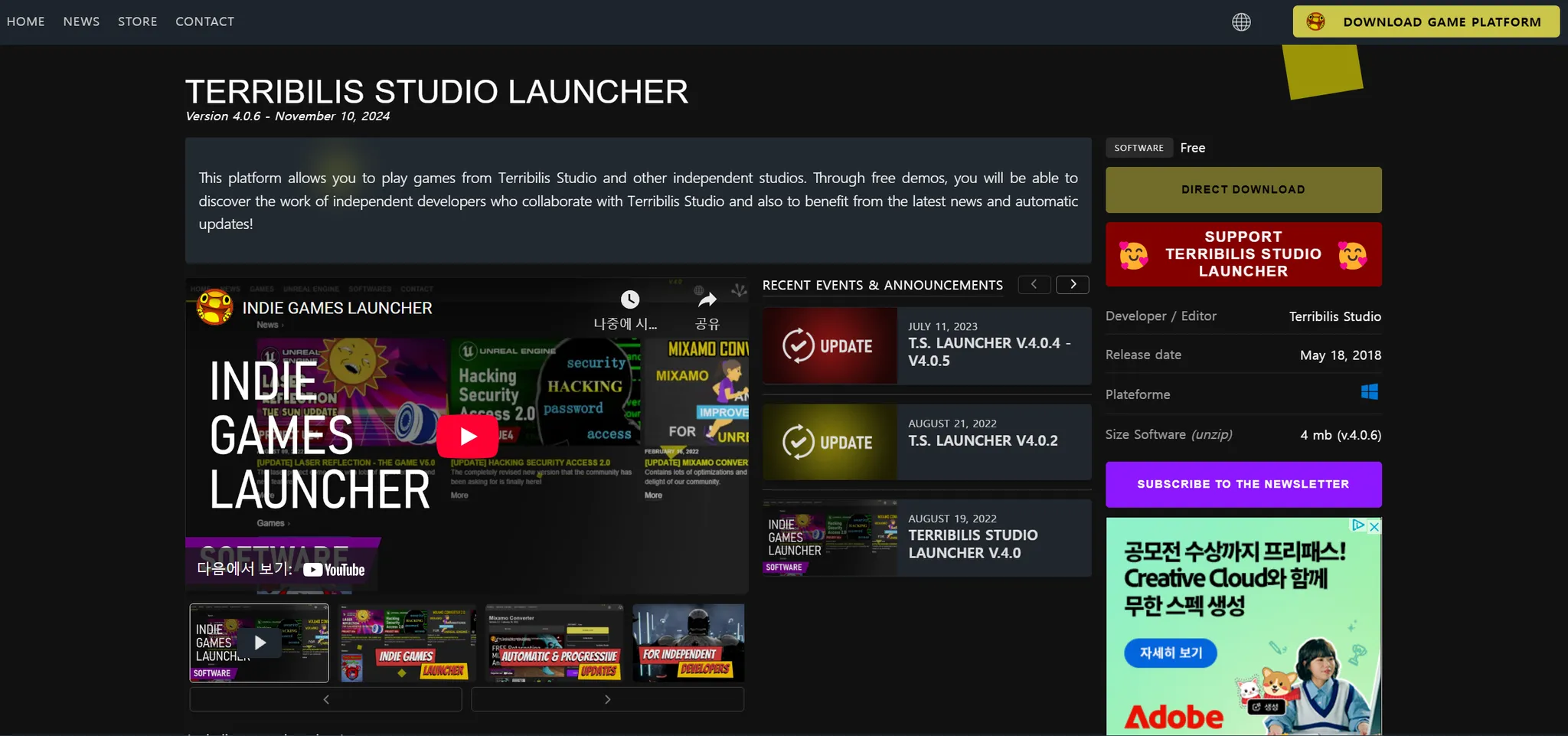The width and height of the screenshot is (1568, 736).
Task: Click the Adobe logo in the ad
Action: (x=1174, y=717)
